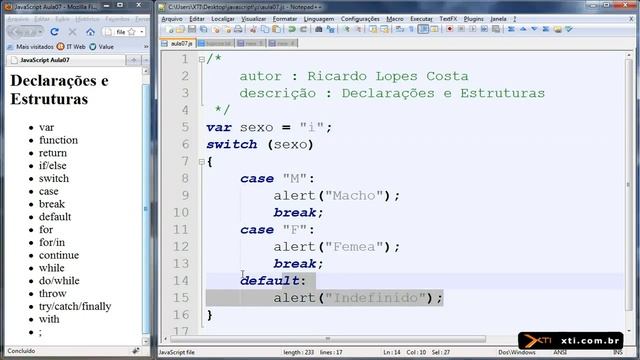Collapse the comment block fold on line 1
Screen dimensions: 640x360
click(x=202, y=60)
